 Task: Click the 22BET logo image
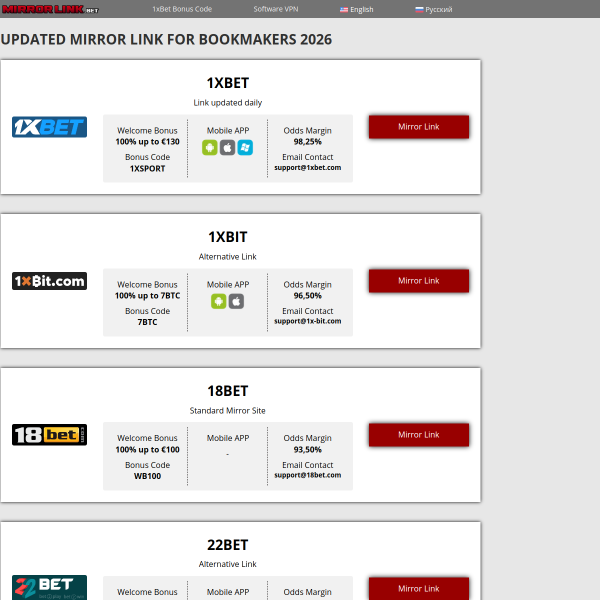(49, 587)
